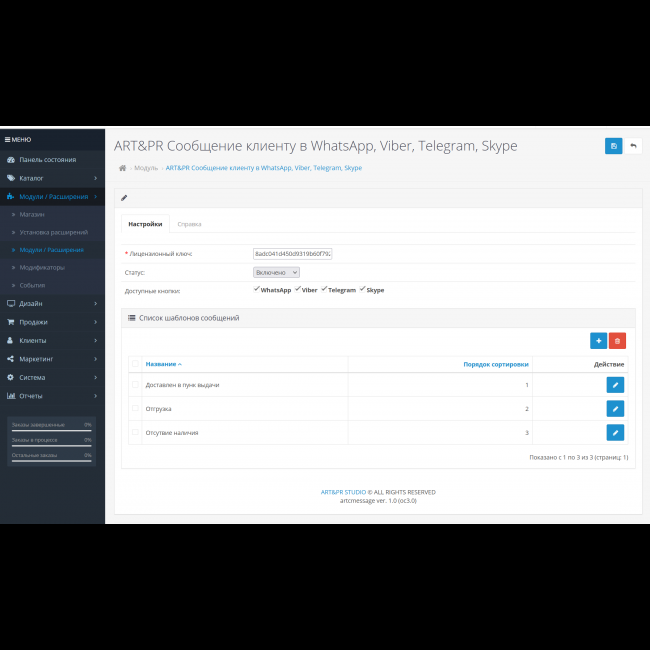The width and height of the screenshot is (650, 650).
Task: Click the red trash delete button
Action: click(x=617, y=341)
